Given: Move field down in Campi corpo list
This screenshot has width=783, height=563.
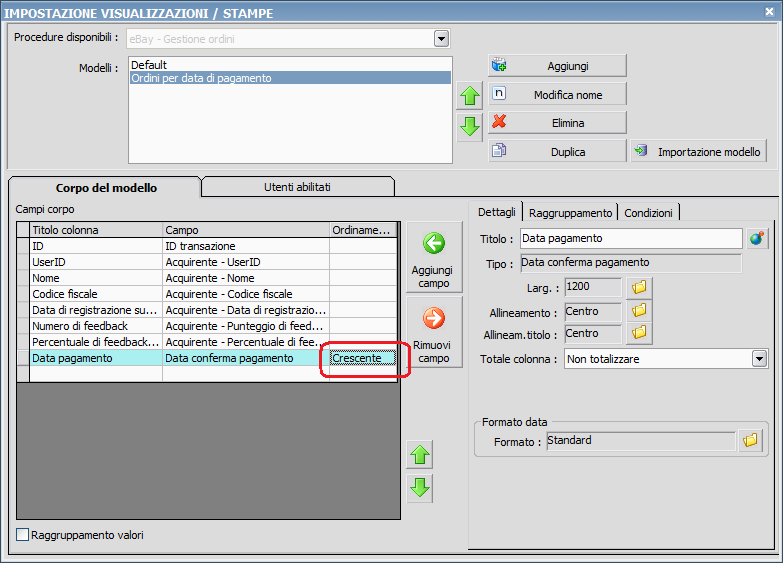Looking at the screenshot, I should coord(419,488).
